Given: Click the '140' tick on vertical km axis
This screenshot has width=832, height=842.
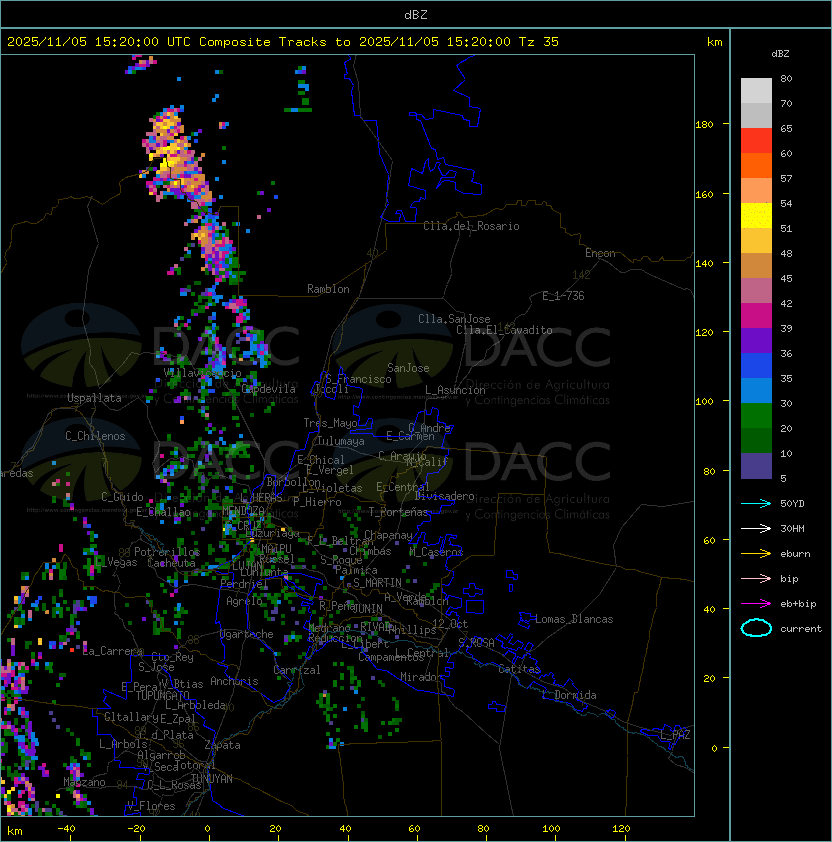Looking at the screenshot, I should (704, 263).
